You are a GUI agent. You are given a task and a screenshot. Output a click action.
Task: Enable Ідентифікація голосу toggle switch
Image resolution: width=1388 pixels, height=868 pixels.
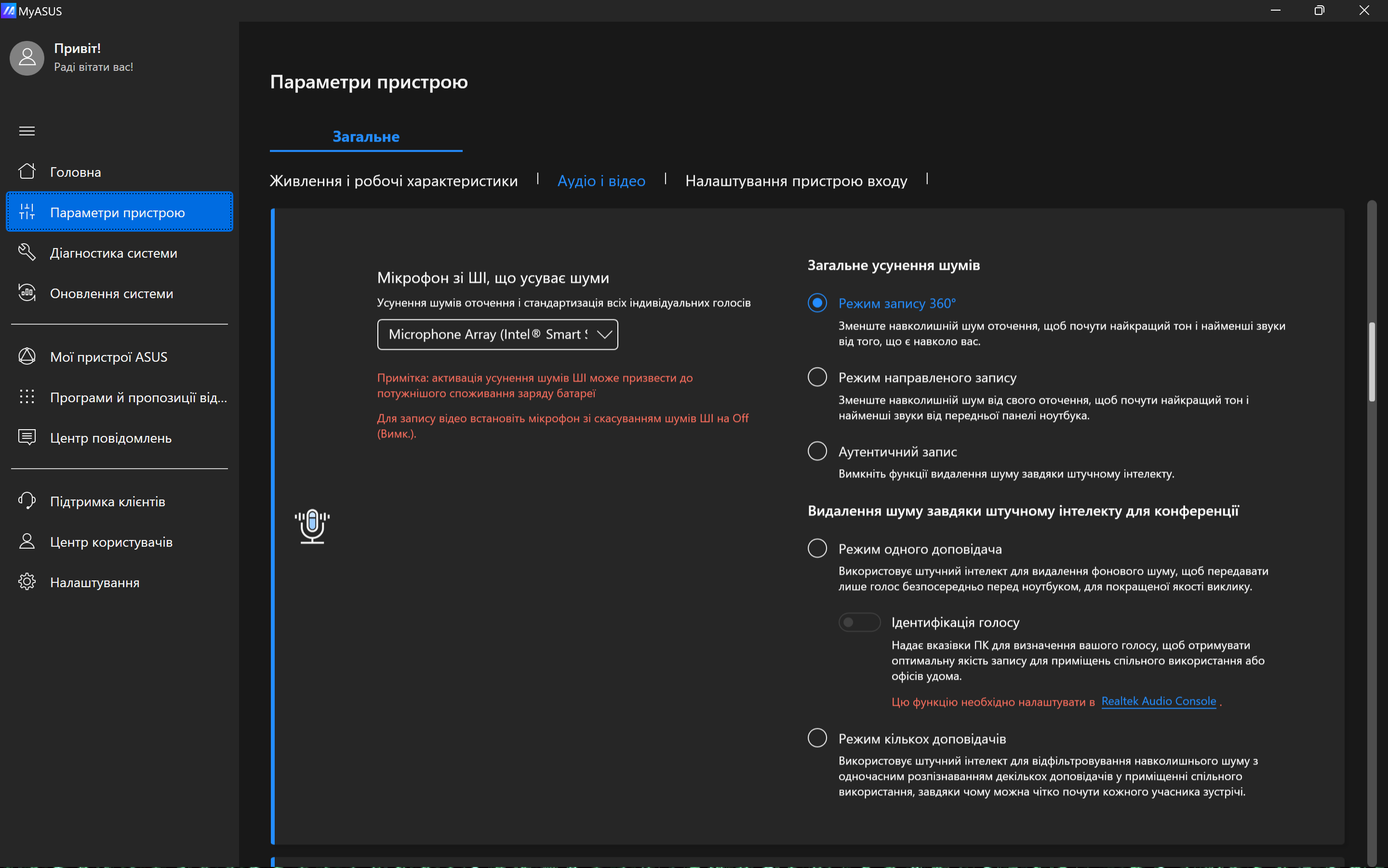(x=859, y=622)
